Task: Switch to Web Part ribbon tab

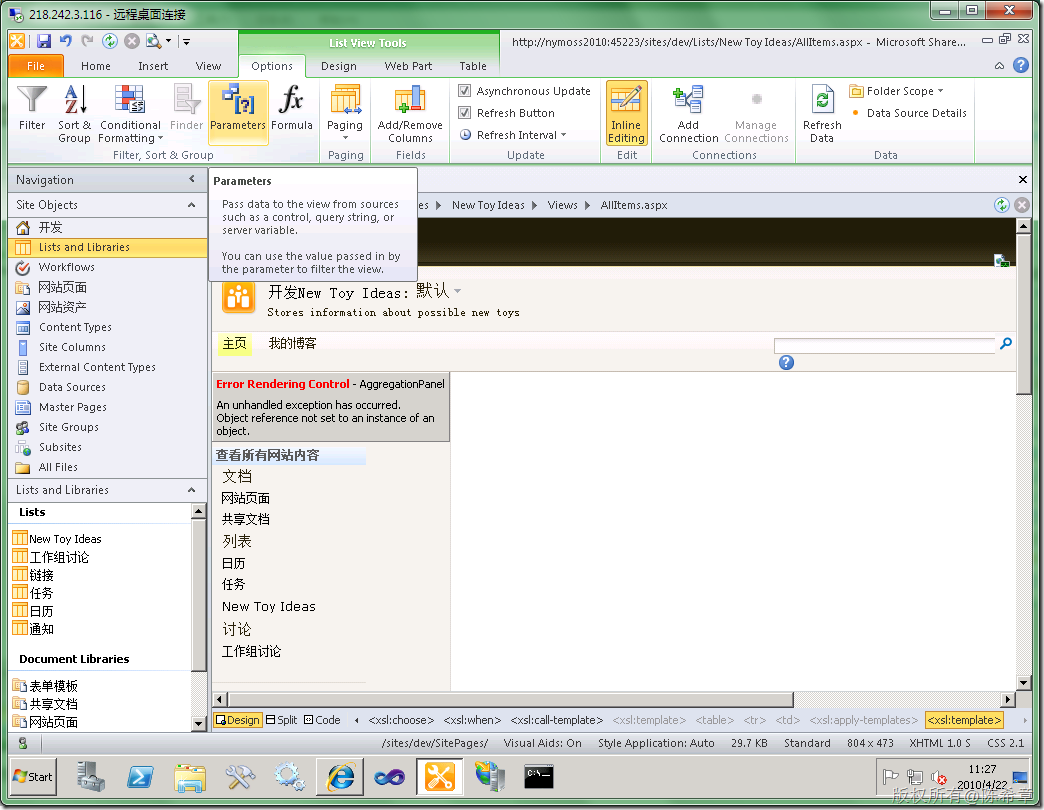Action: point(408,66)
